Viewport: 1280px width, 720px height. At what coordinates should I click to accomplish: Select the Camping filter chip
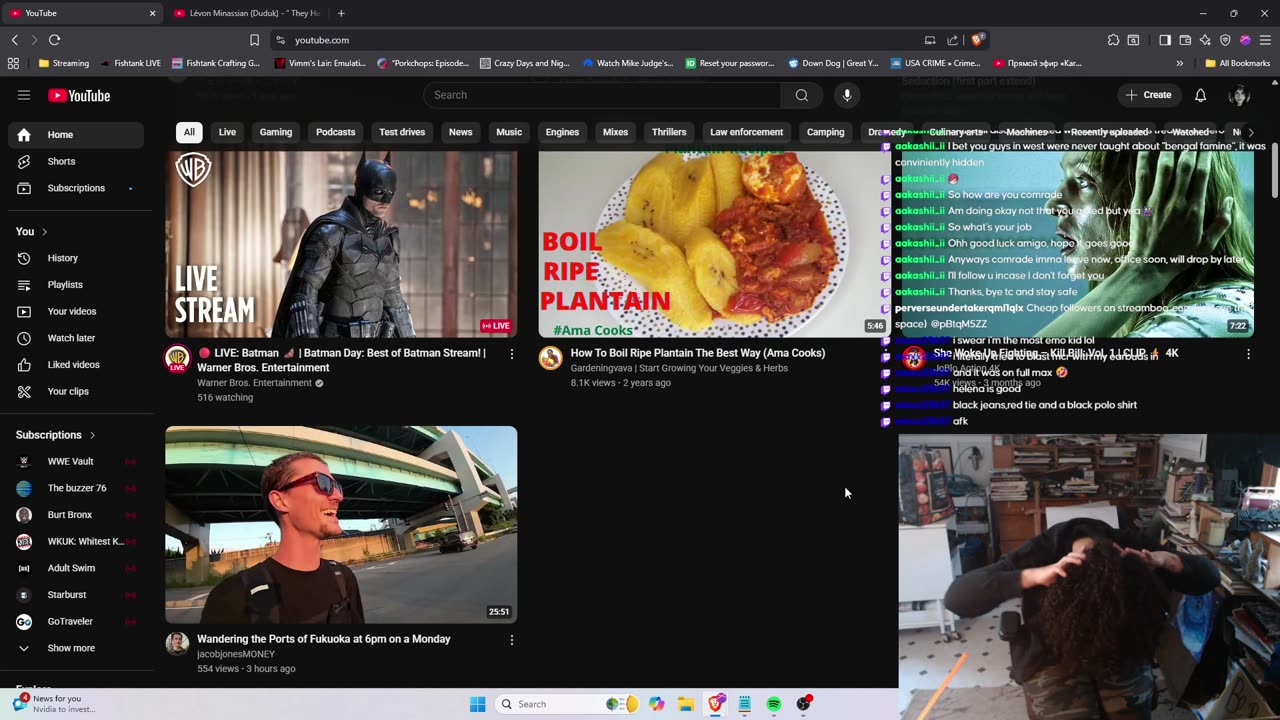pos(826,132)
